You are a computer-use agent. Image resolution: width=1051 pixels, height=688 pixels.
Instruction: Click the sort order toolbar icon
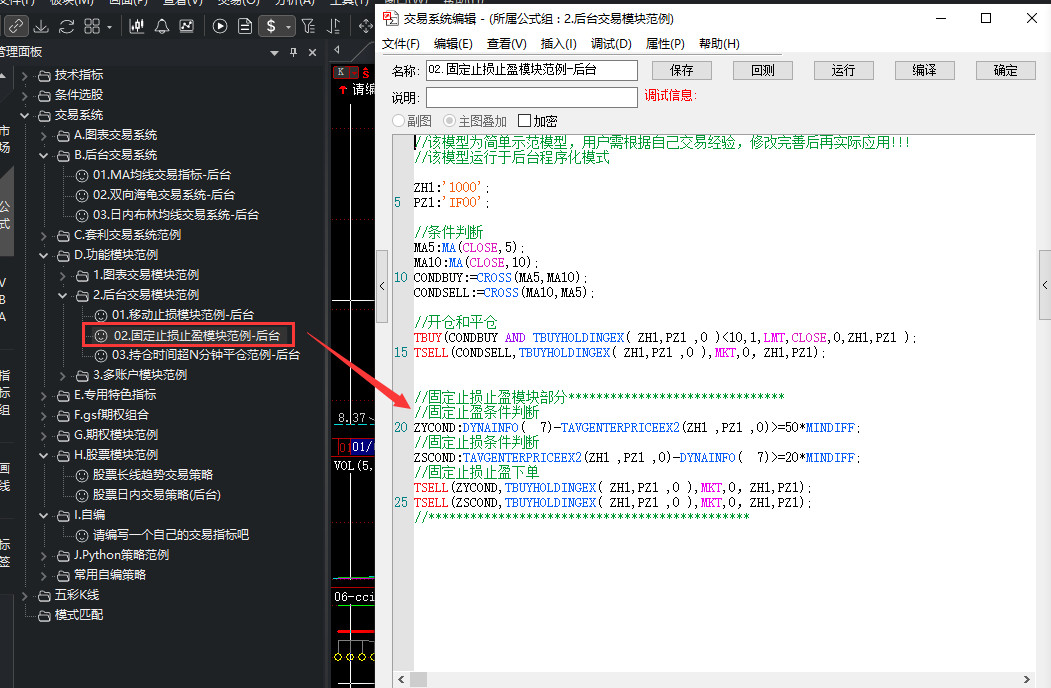333,26
